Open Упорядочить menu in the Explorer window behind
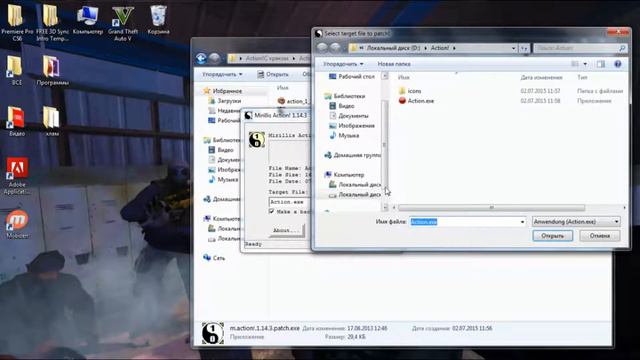The width and height of the screenshot is (640, 360). pos(222,74)
